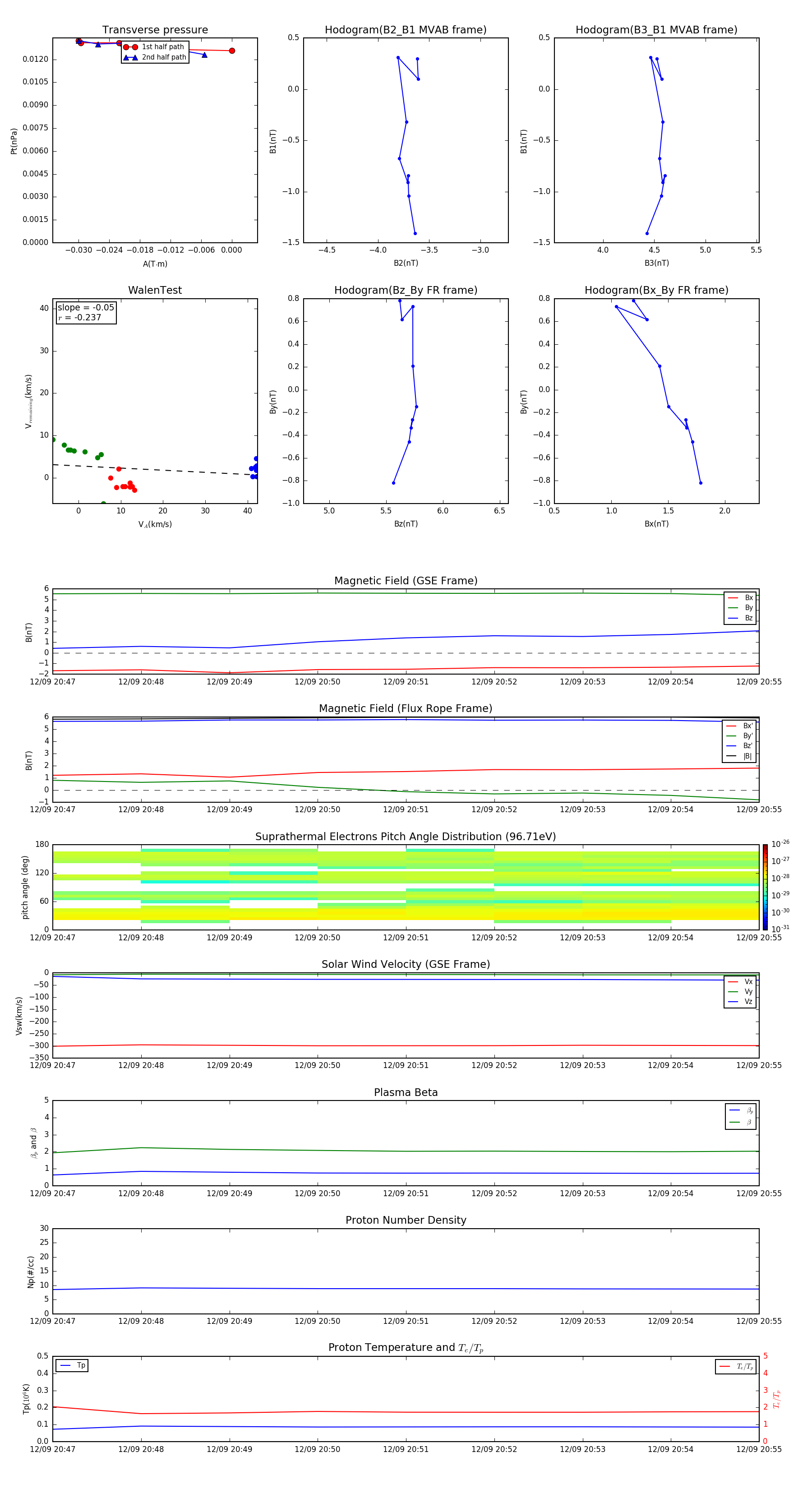Click the 'Bx(nT)' x-axis label
Image resolution: width=812 pixels, height=1489 pixels.
[x=656, y=524]
